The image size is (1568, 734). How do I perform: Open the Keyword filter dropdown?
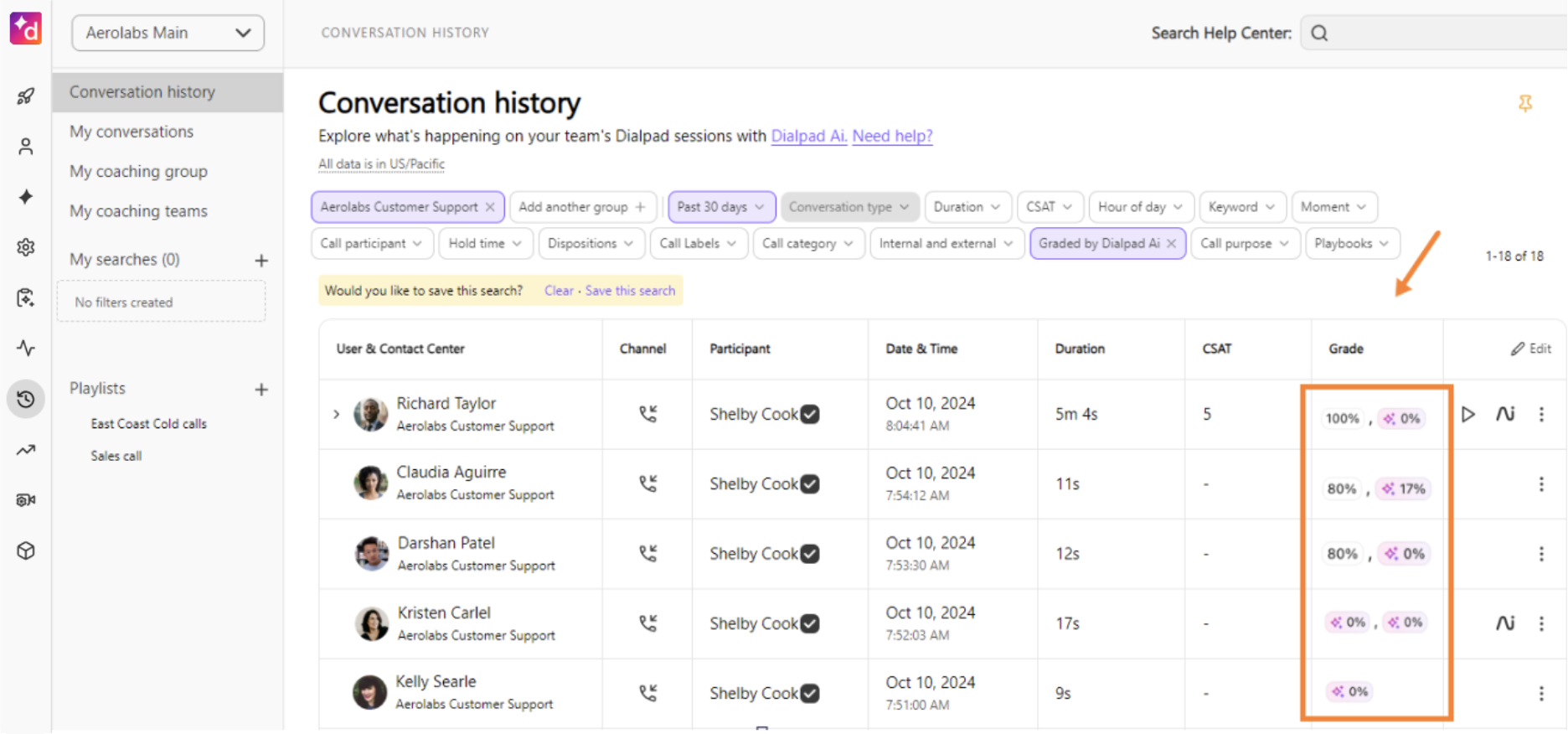tap(1241, 207)
